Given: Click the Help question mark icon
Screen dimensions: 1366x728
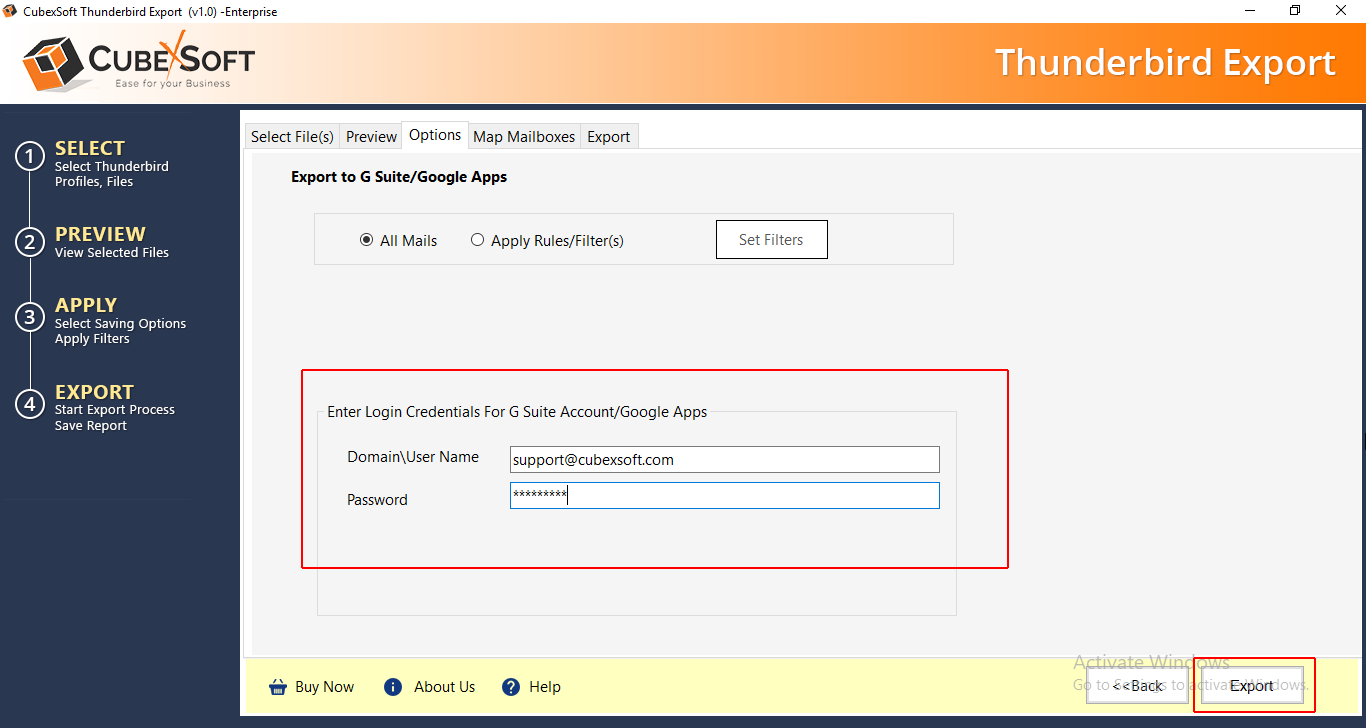Looking at the screenshot, I should click(511, 687).
